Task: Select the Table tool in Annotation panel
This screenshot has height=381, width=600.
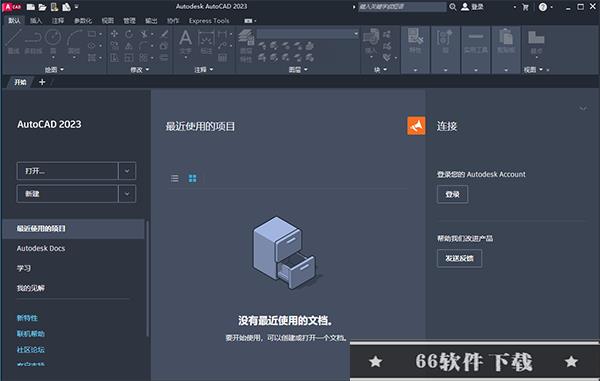Action: (222, 58)
